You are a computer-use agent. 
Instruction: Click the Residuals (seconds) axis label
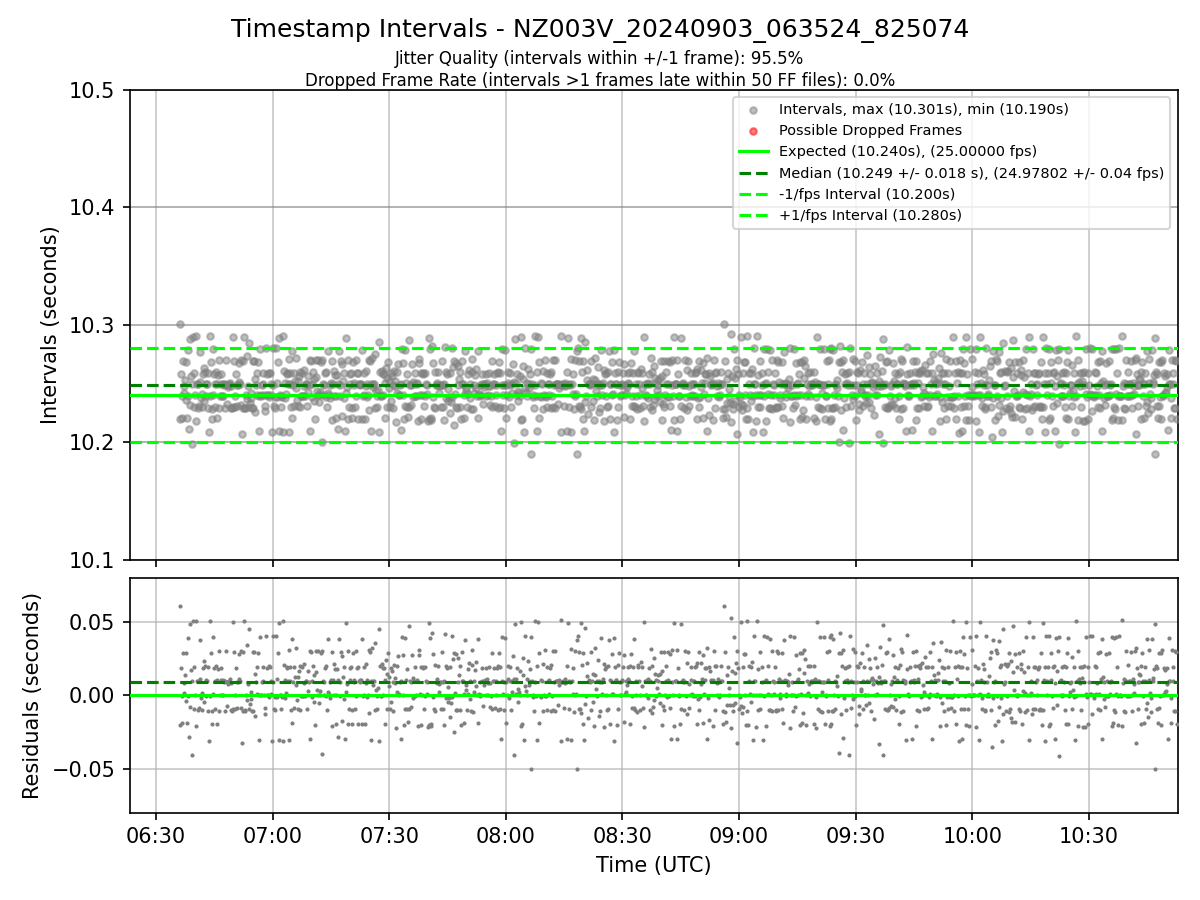coord(31,696)
